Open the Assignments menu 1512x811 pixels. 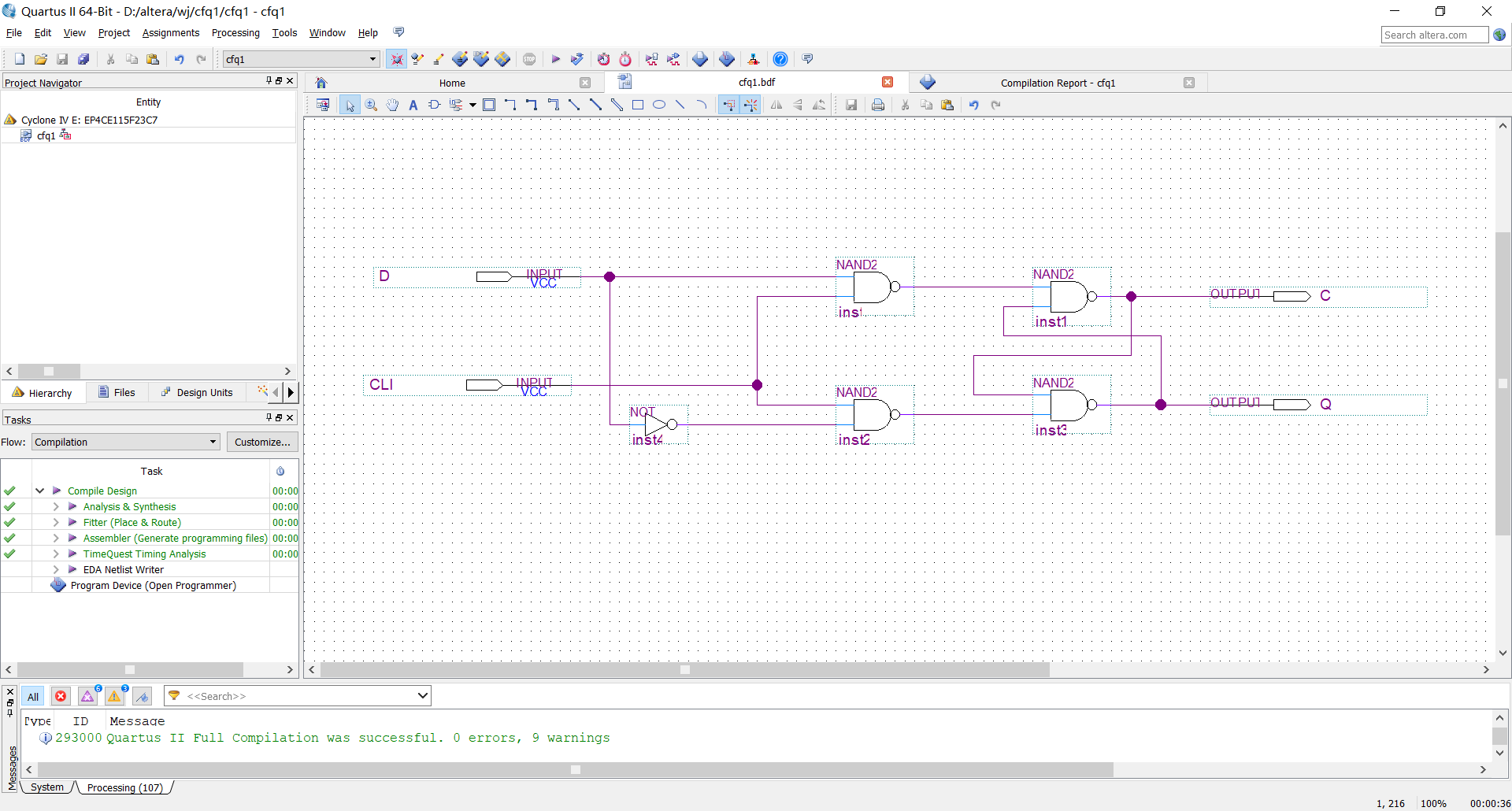(170, 33)
